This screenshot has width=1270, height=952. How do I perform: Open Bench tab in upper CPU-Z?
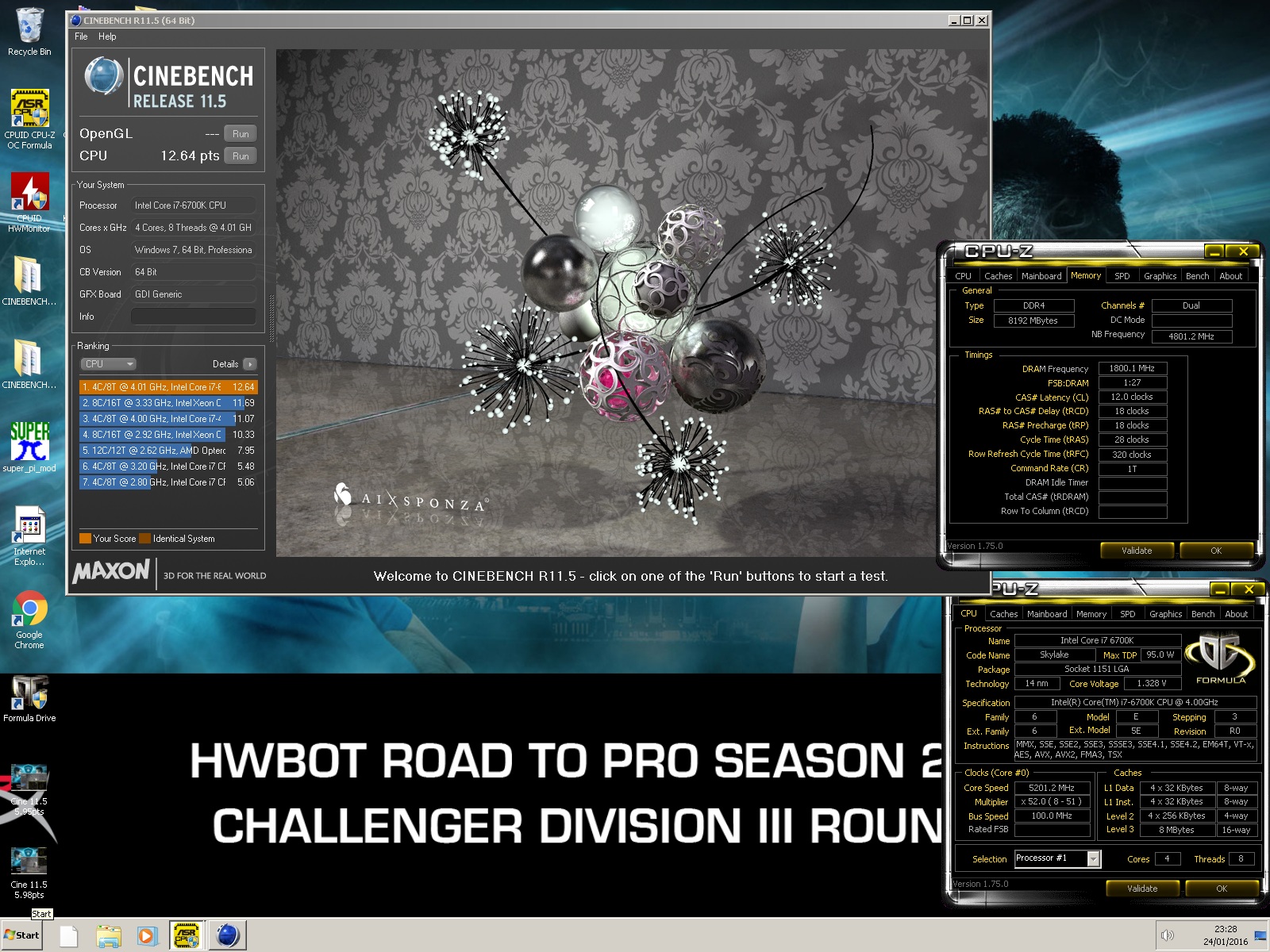click(1197, 276)
